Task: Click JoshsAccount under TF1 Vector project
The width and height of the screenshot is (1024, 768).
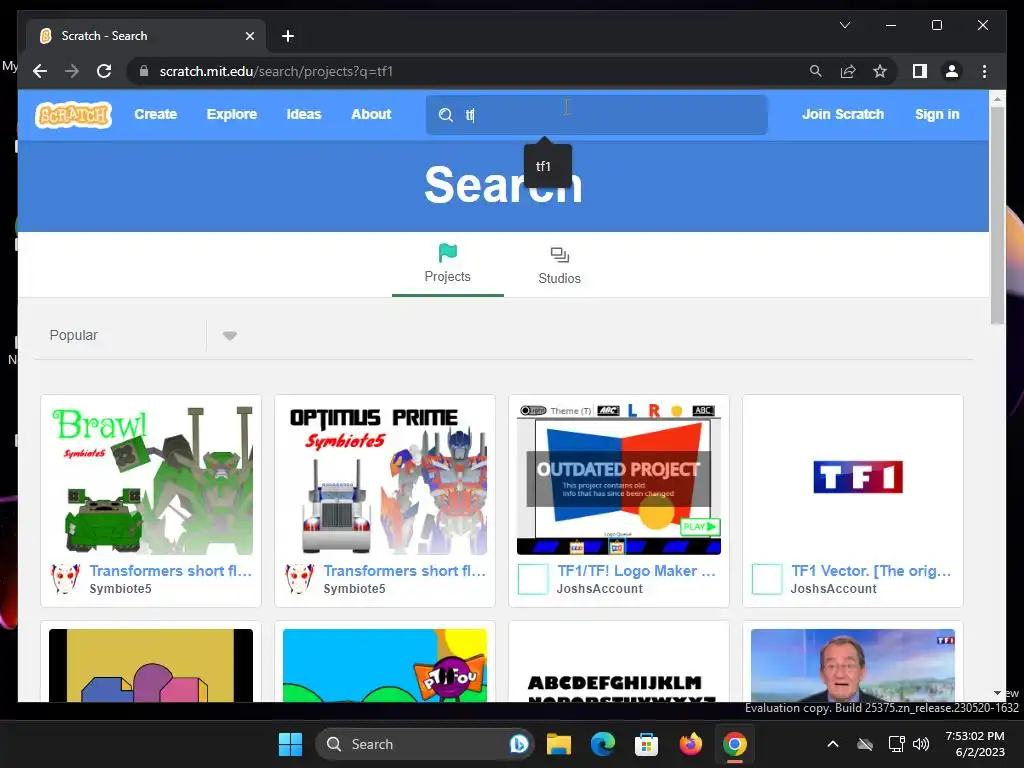Action: coord(833,588)
